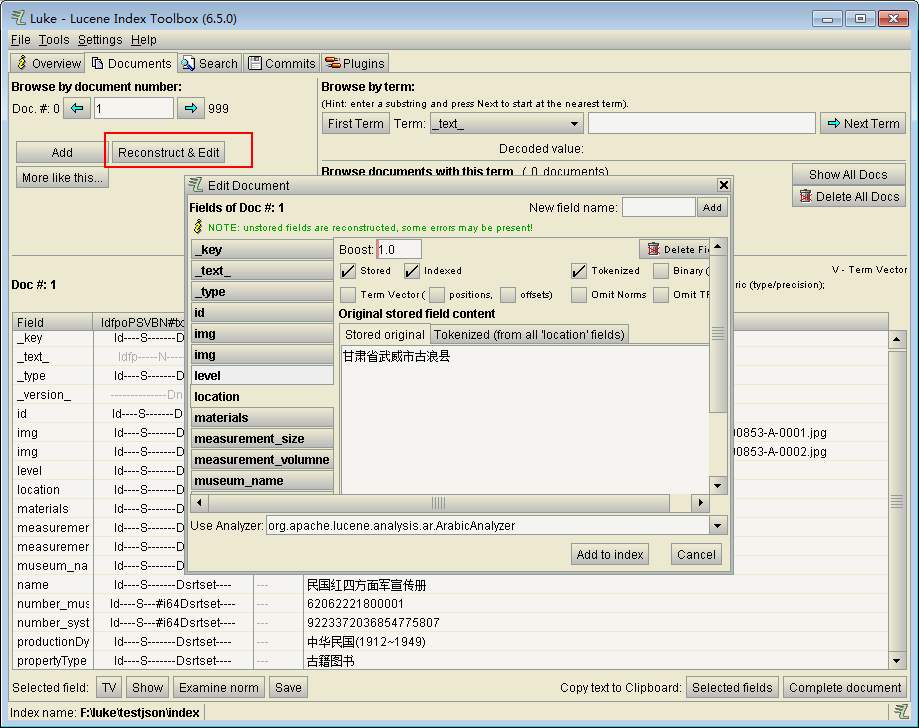The image size is (919, 728).
Task: Switch to the Plugins tab
Action: (x=355, y=63)
